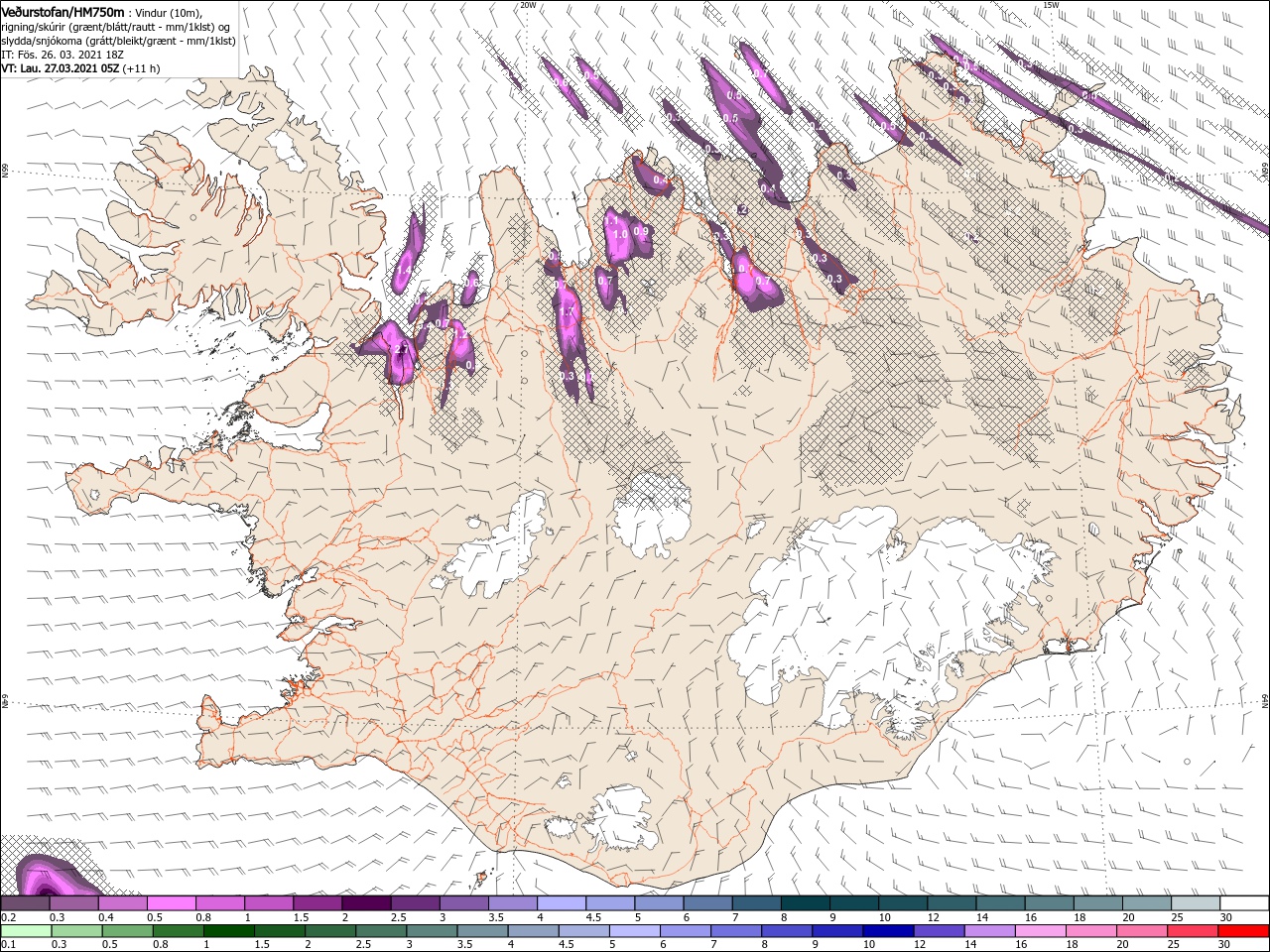Click the blue rain swatch between 7 and 8
Screen dimensions: 1270x952
point(734,931)
